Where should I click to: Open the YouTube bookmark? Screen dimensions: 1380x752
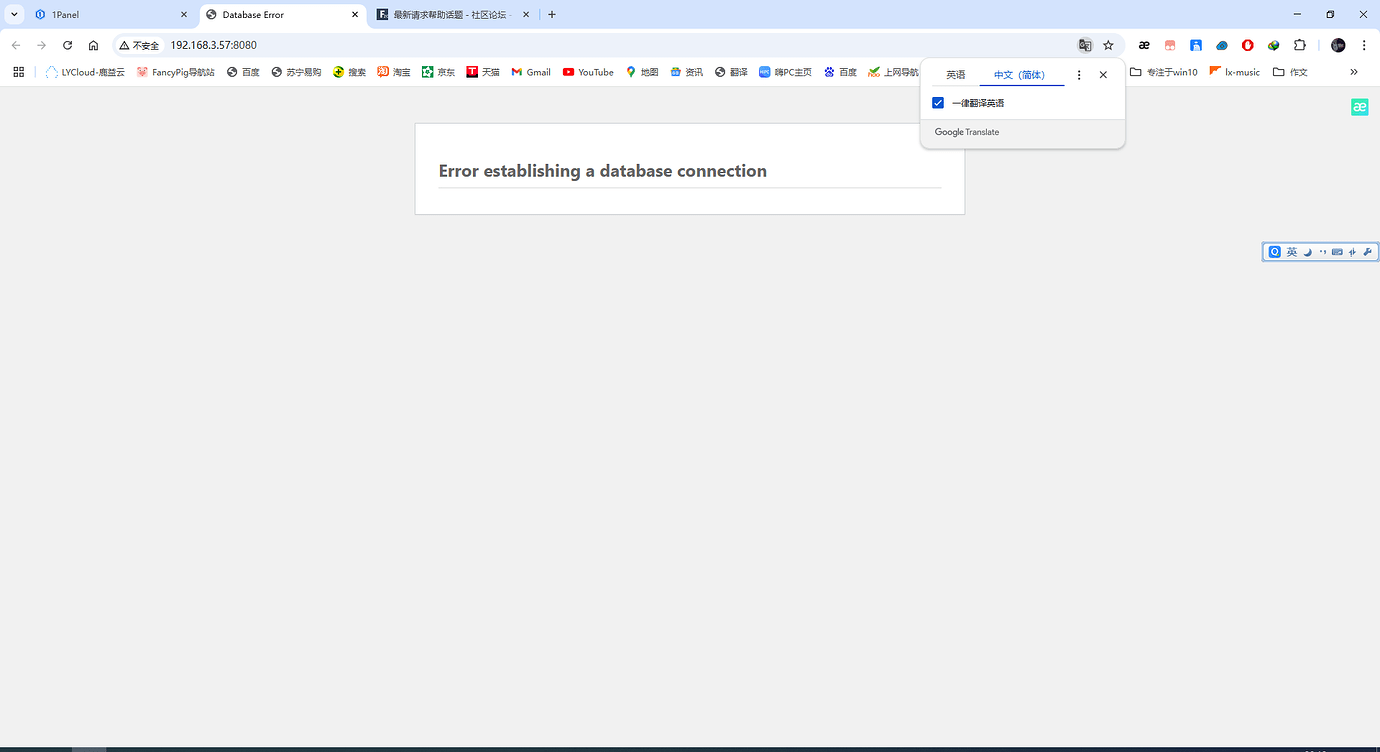[588, 72]
